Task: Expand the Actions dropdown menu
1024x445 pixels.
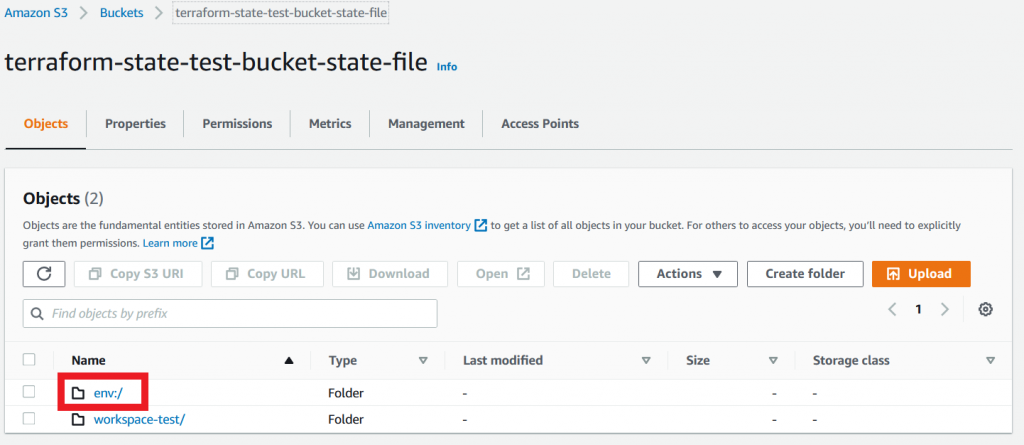Action: [688, 274]
